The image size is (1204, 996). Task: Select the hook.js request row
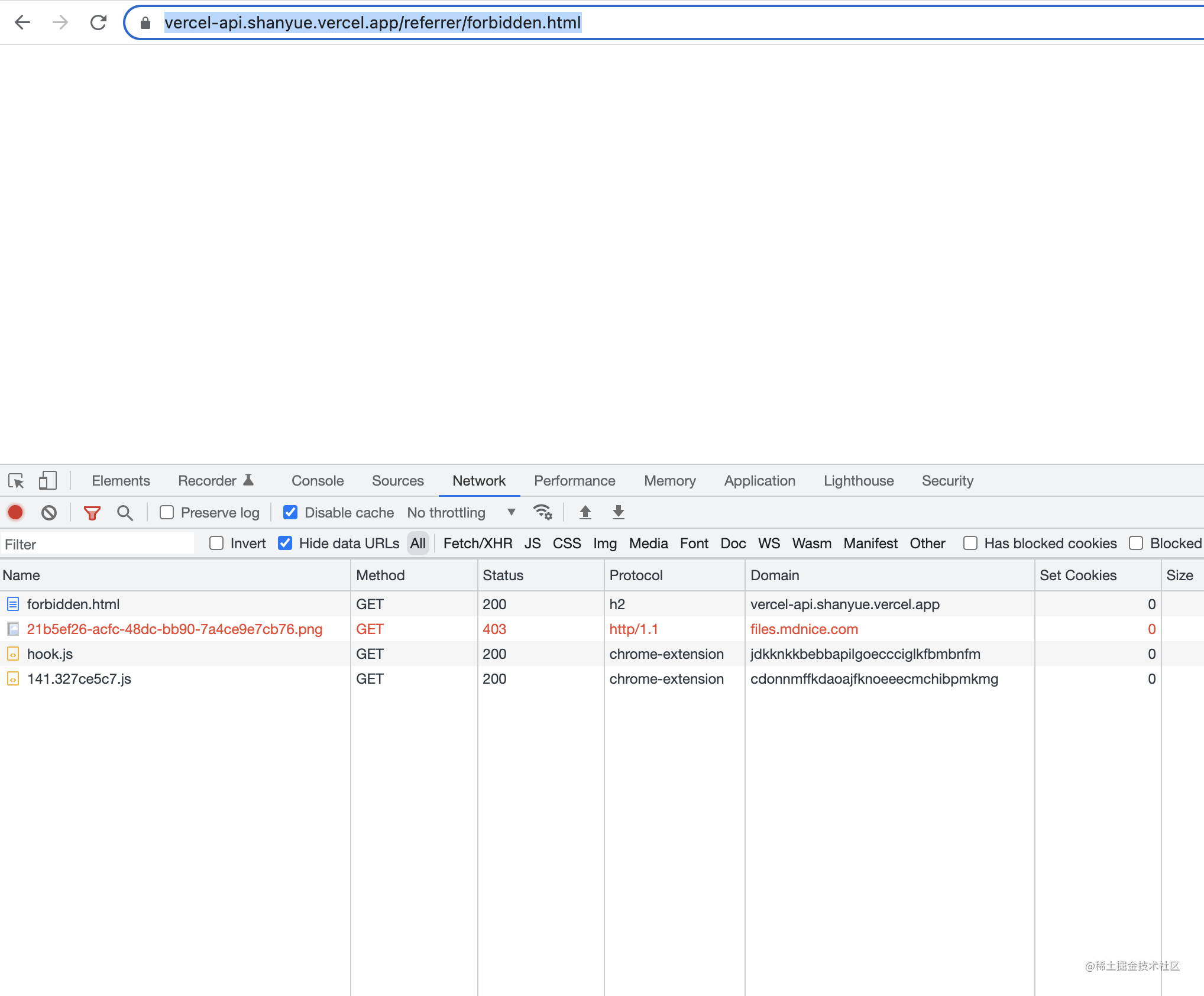pyautogui.click(x=602, y=654)
